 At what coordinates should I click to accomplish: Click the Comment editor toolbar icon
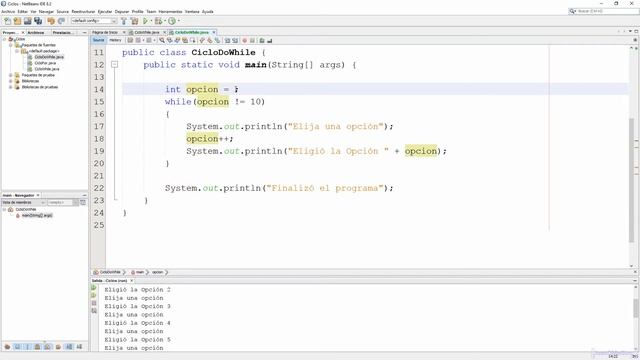262,40
